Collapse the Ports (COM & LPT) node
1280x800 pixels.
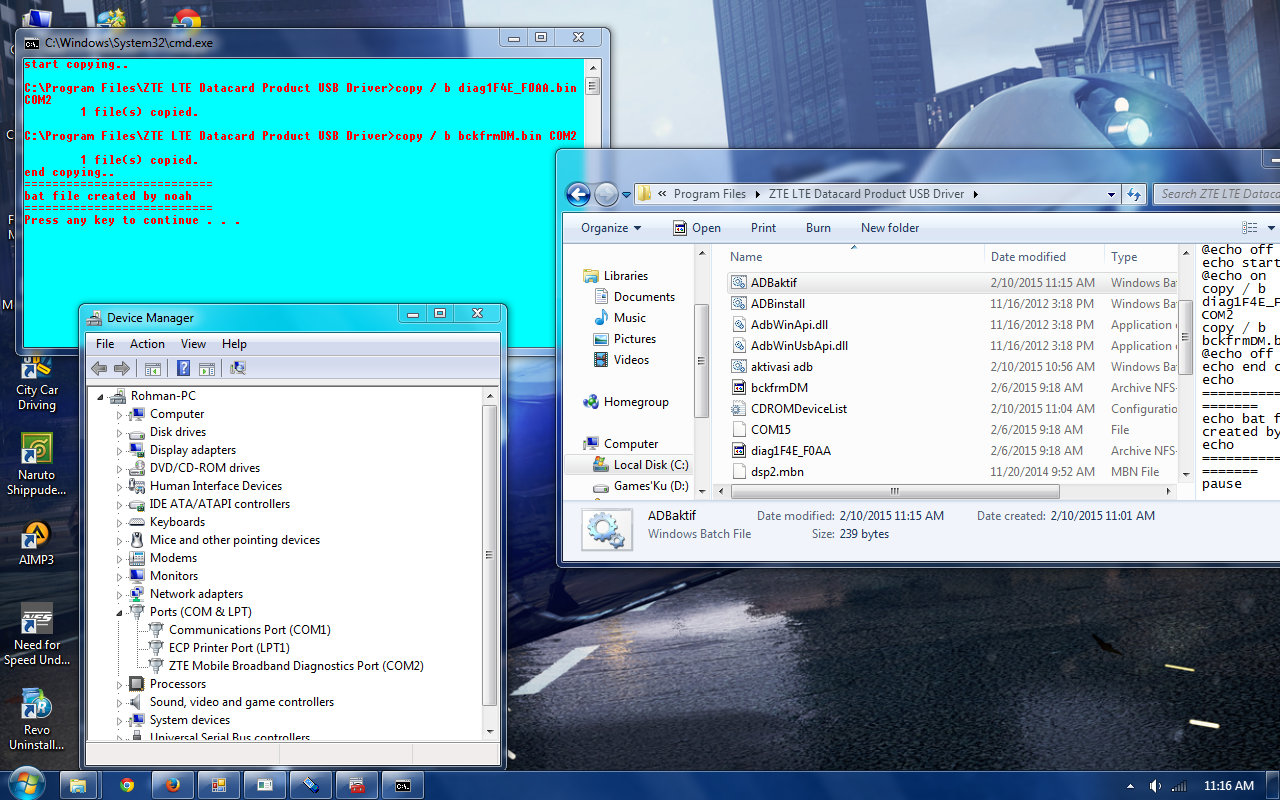coord(120,612)
